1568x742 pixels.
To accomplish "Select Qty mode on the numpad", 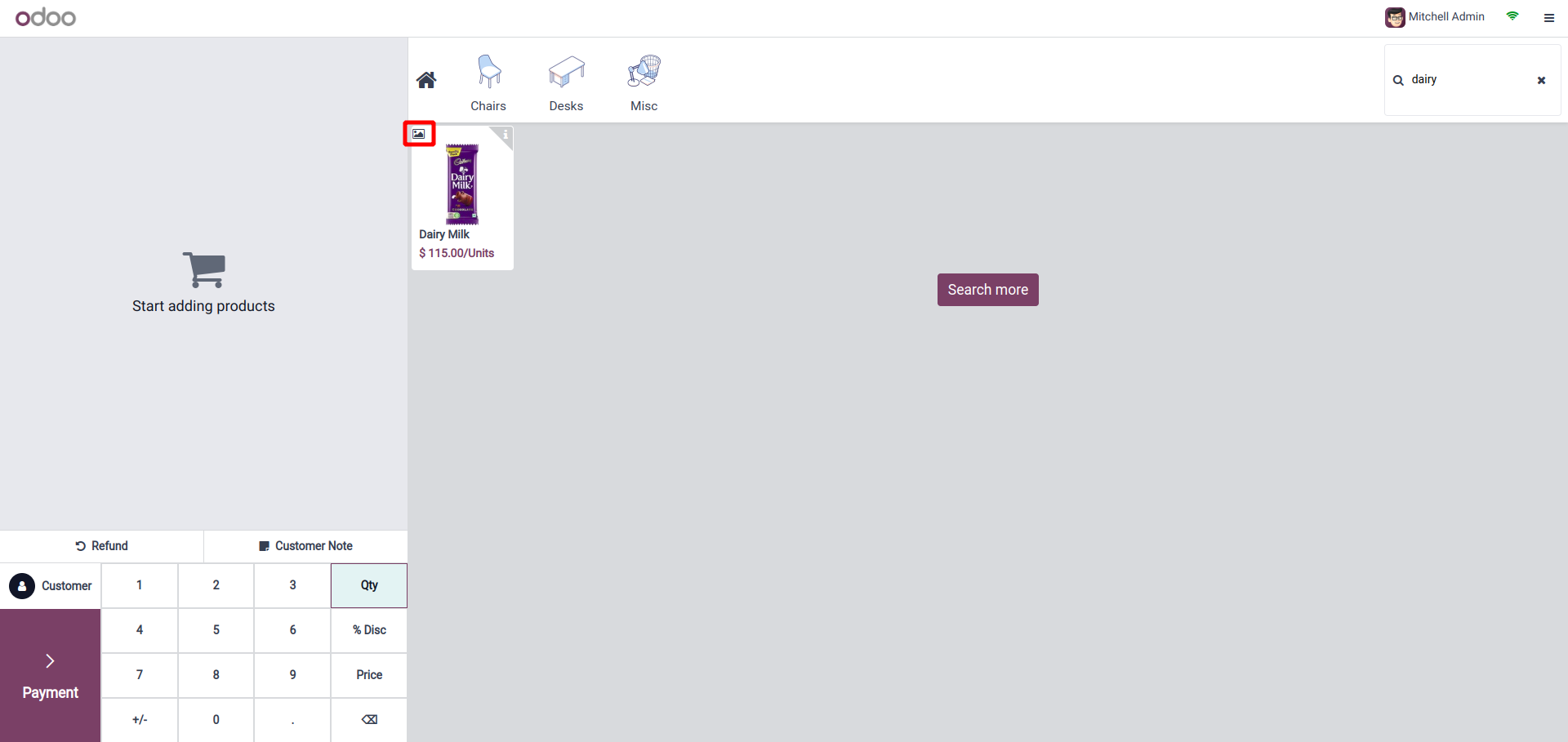I will (x=369, y=585).
